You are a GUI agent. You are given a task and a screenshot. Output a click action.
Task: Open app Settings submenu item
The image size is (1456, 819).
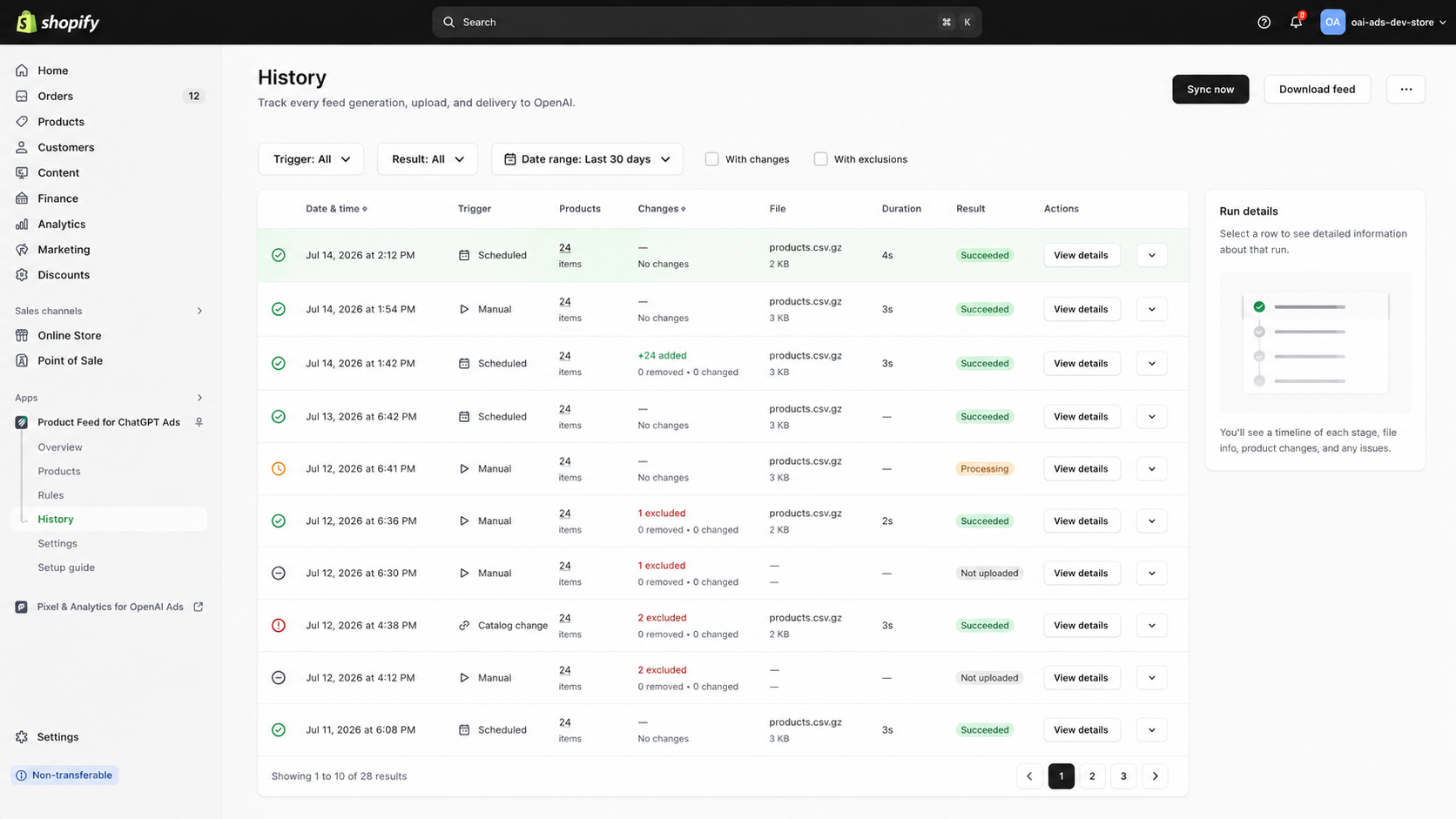[x=57, y=543]
